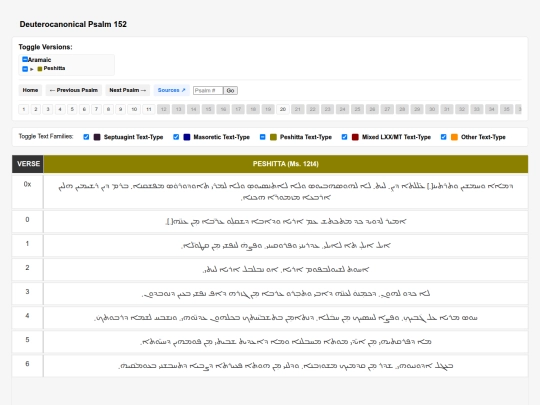Select verse number 6 cell

point(28,366)
